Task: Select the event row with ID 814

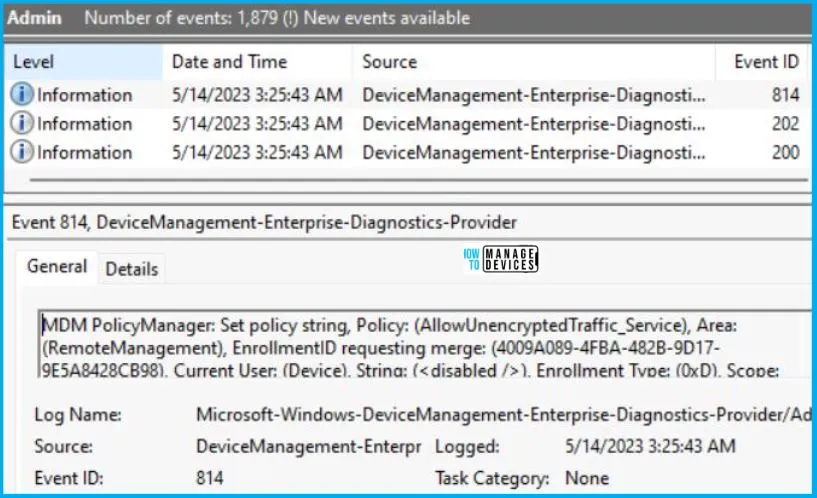Action: pos(407,95)
